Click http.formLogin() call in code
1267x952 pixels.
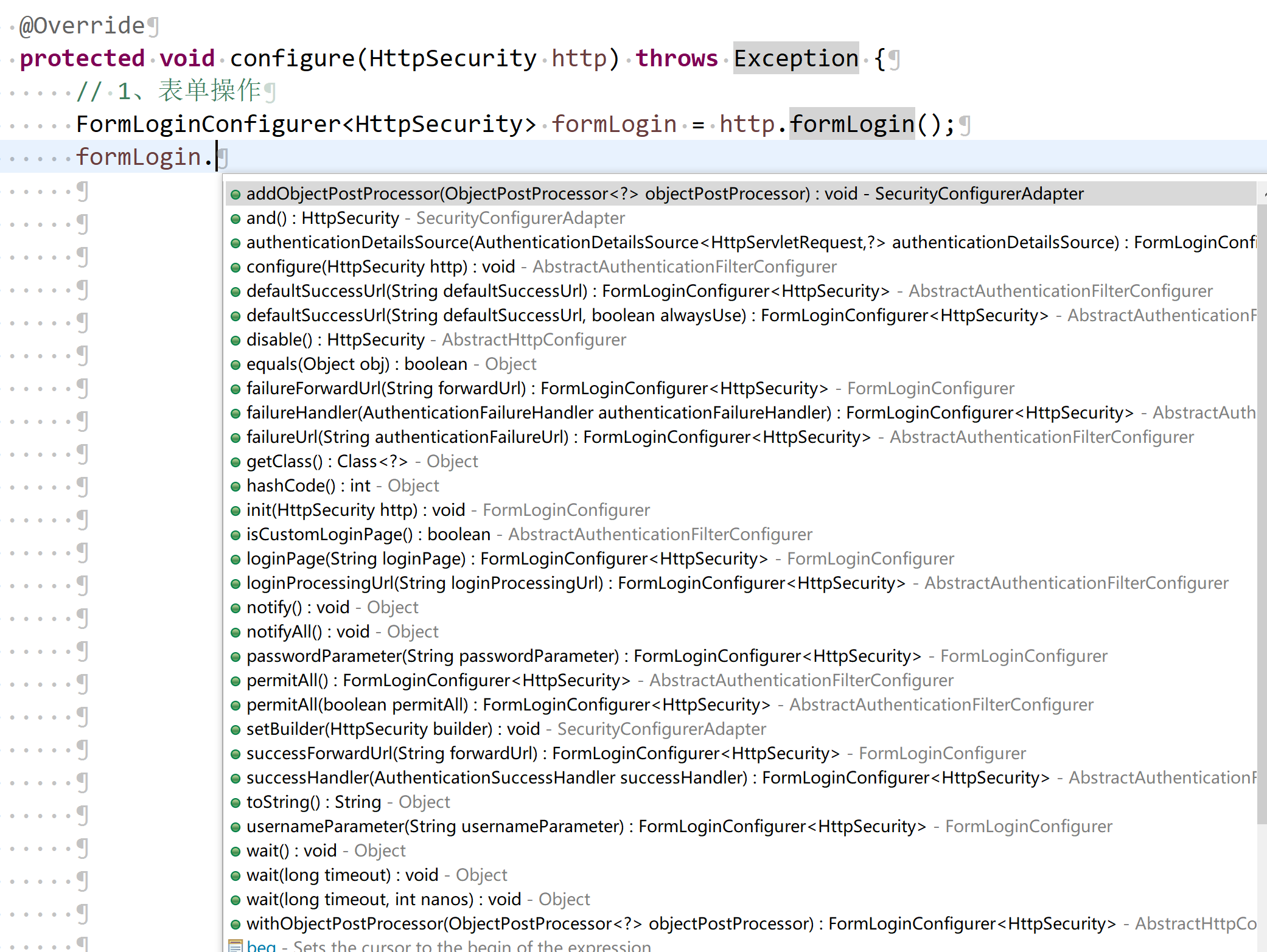[x=851, y=124]
